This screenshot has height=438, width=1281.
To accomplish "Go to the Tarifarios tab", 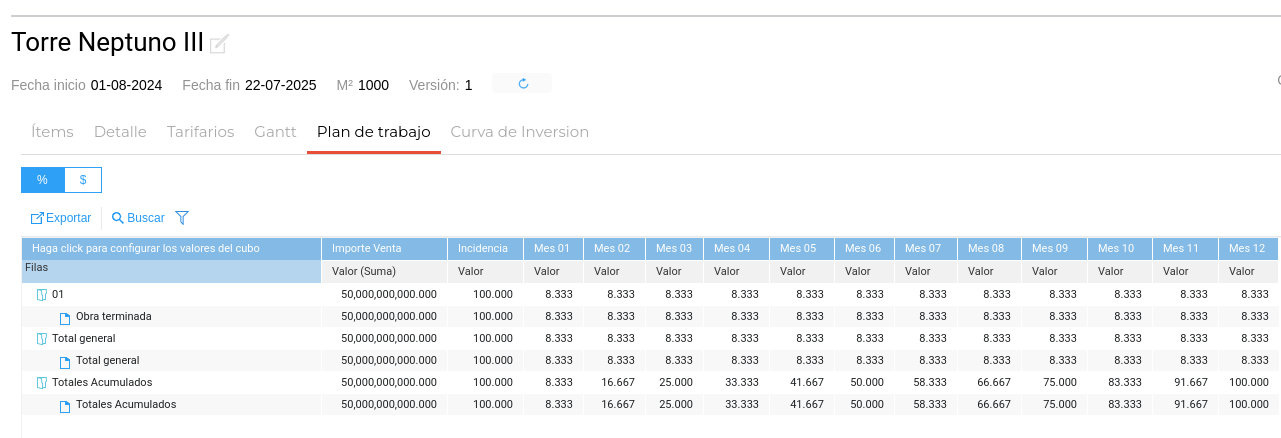I will tap(200, 132).
